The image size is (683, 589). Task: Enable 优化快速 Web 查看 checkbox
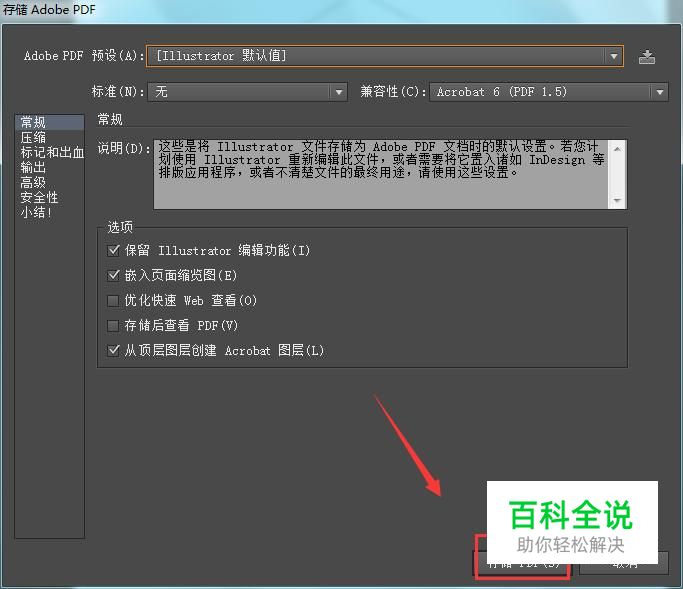click(113, 301)
